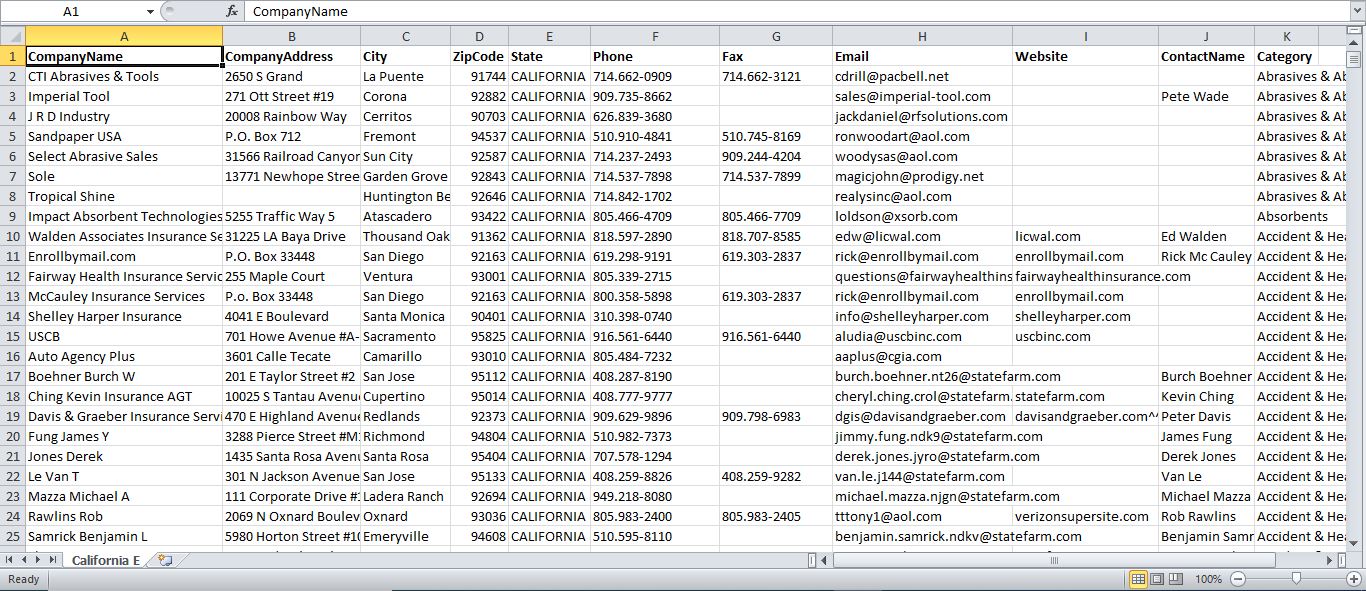The height and width of the screenshot is (591, 1366).
Task: Click the zoom out minus button
Action: coord(1238,579)
